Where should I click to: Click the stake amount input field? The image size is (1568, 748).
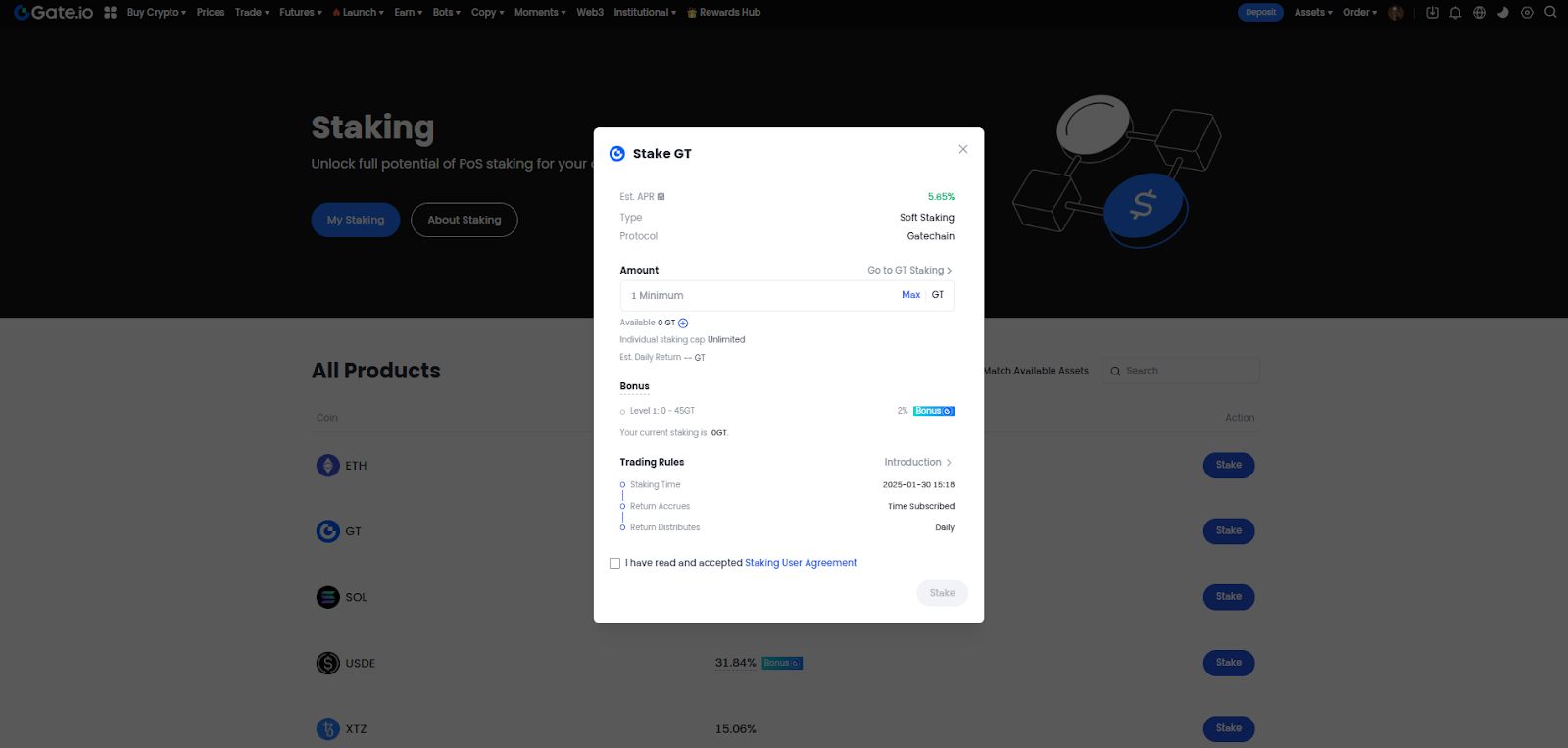tap(755, 296)
